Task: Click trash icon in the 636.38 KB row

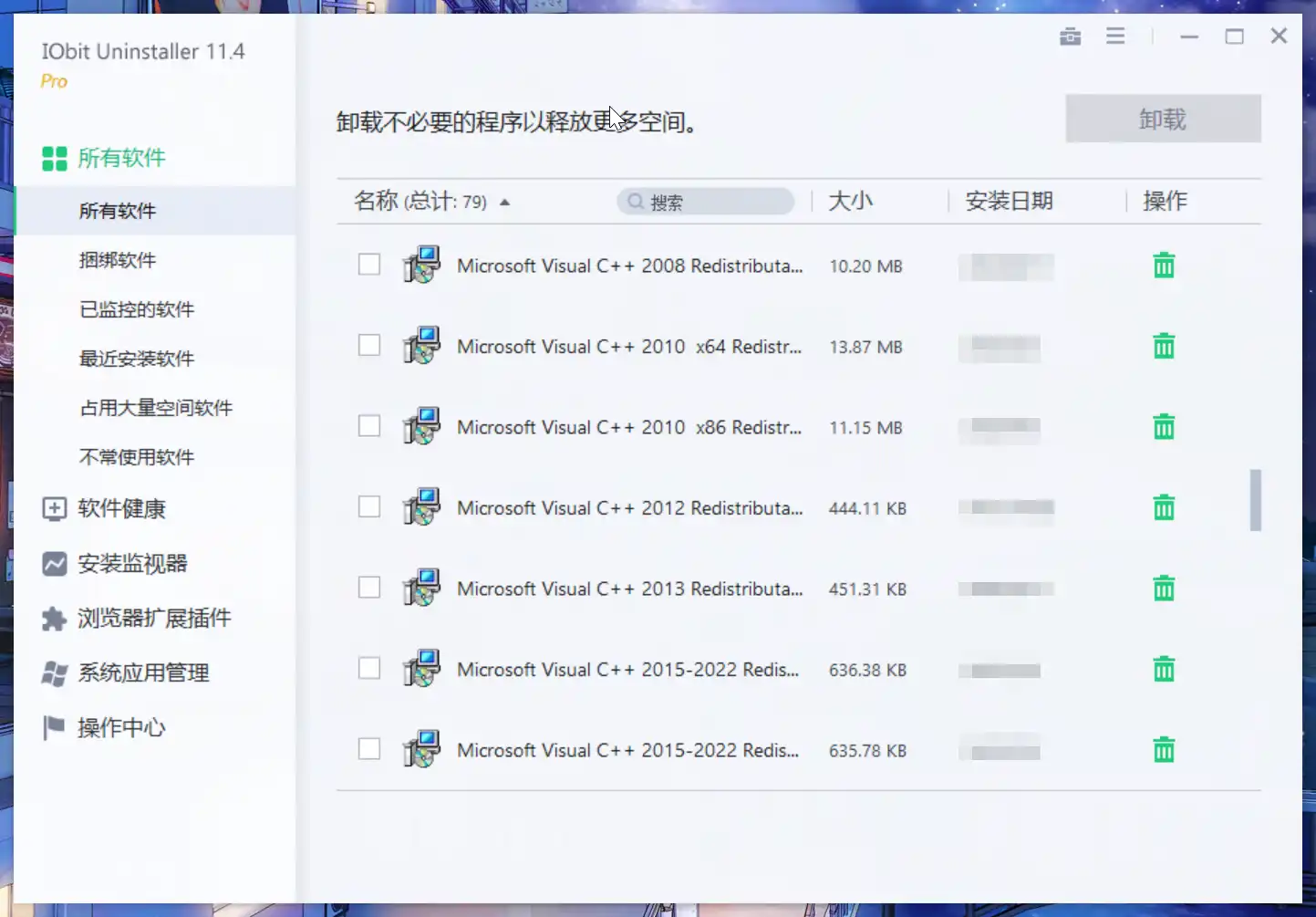Action: [1164, 669]
